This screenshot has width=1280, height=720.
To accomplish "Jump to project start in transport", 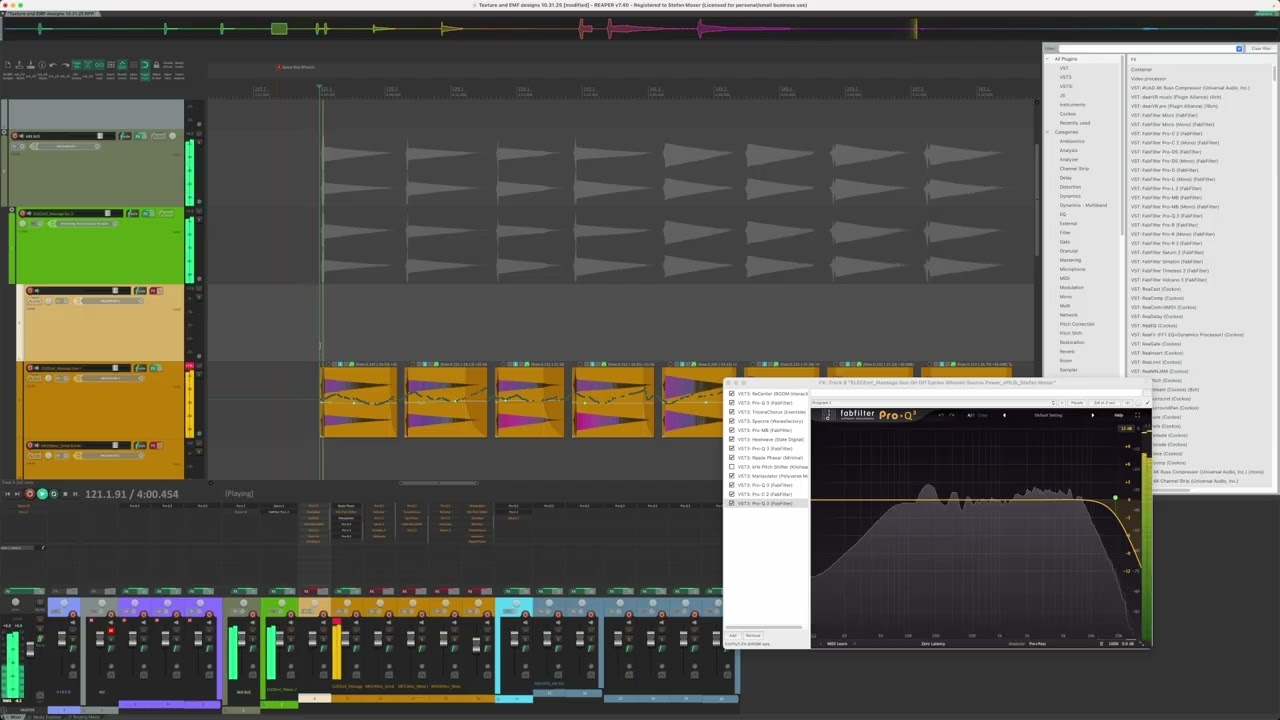I will coord(7,494).
